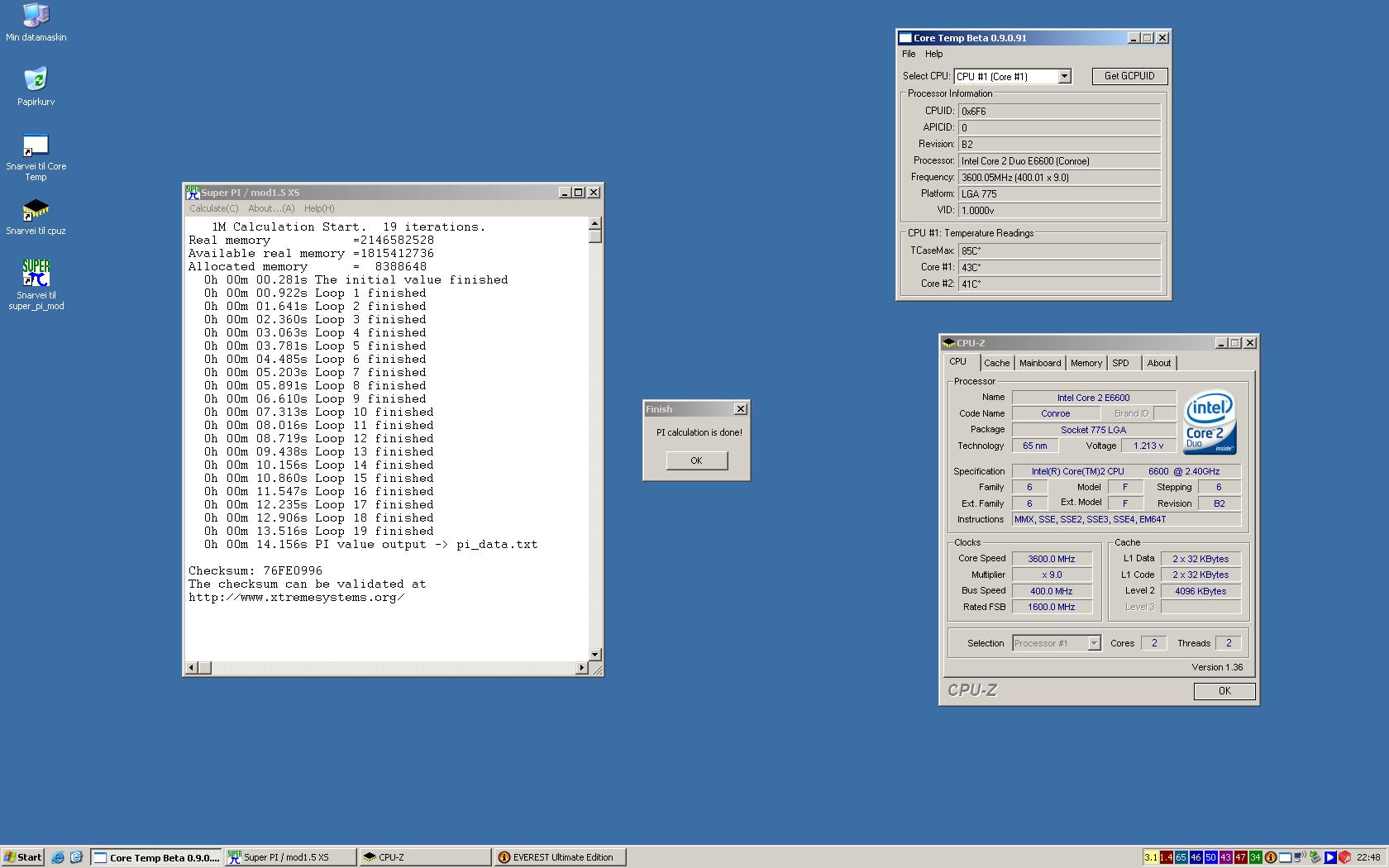Viewport: 1389px width, 868px height.
Task: Click the Start button
Action: coord(22,857)
